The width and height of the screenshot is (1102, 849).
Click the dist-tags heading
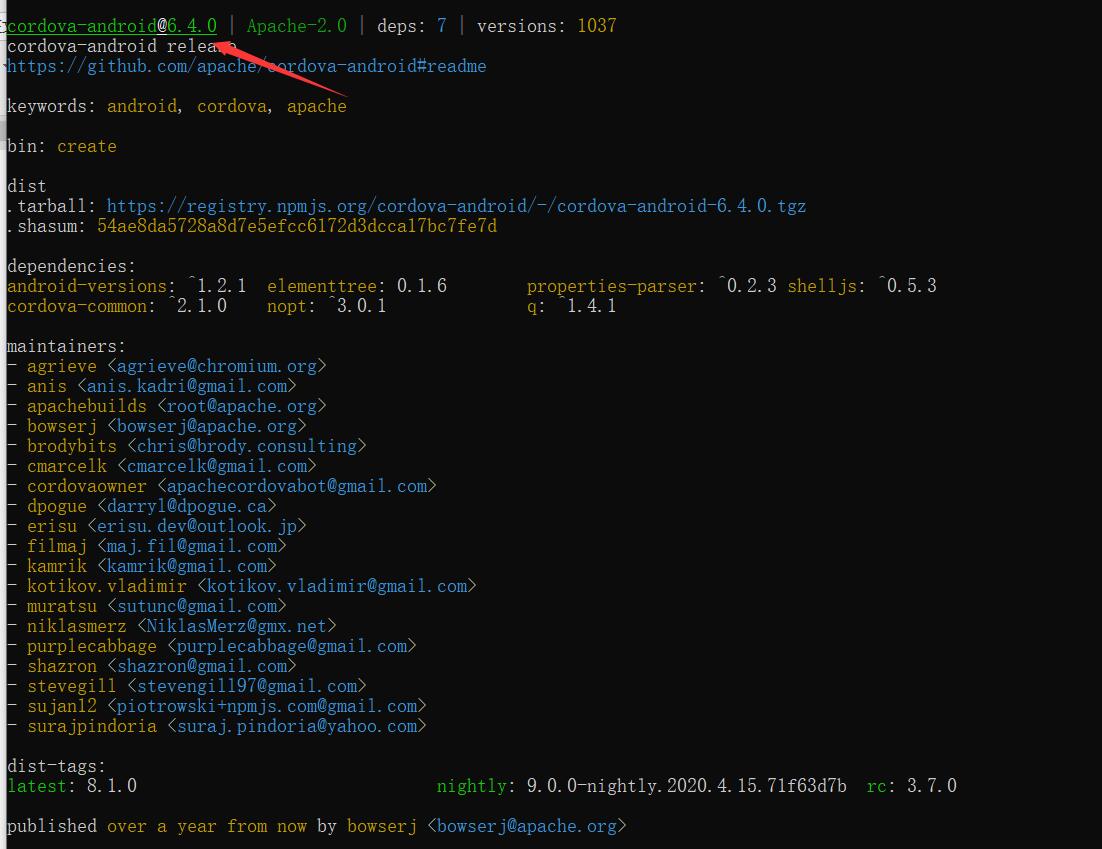click(x=56, y=767)
